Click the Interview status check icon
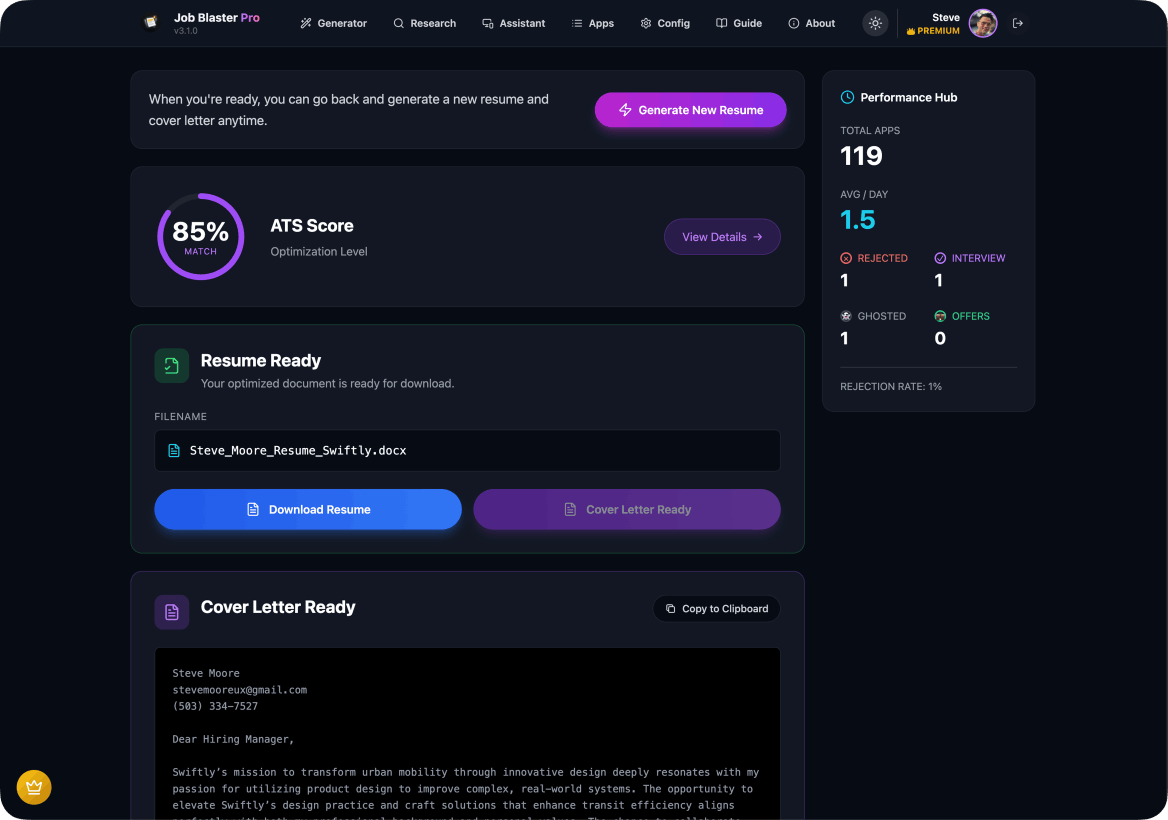 [x=940, y=258]
